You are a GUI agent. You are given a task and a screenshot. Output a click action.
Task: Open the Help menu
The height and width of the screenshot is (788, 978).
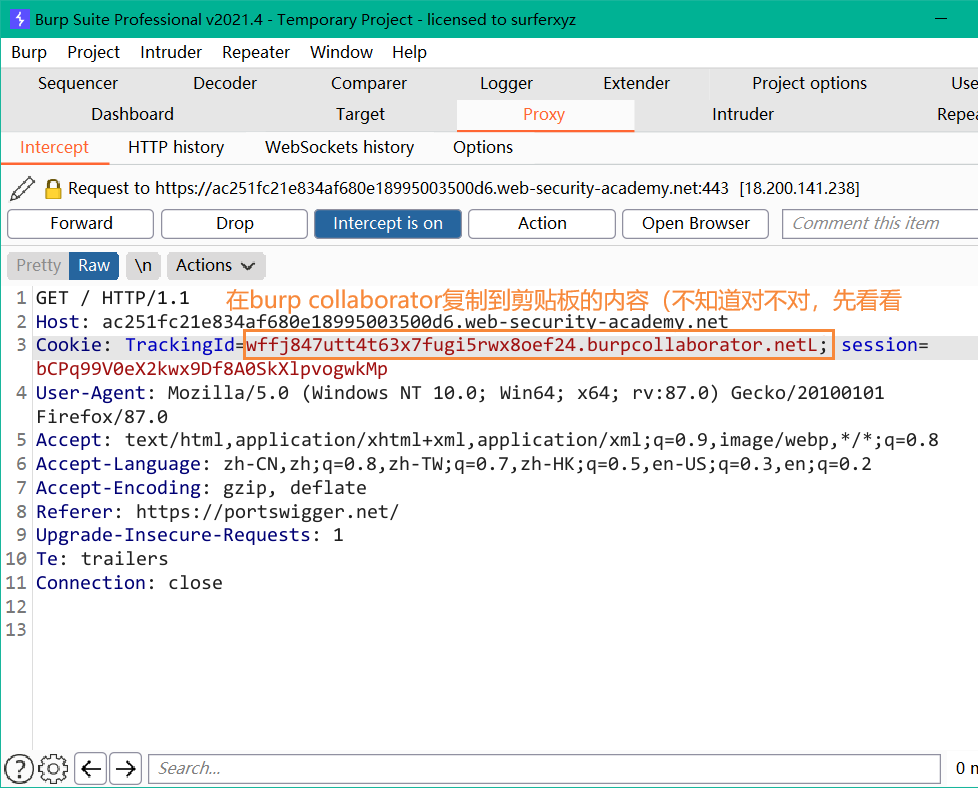[409, 52]
